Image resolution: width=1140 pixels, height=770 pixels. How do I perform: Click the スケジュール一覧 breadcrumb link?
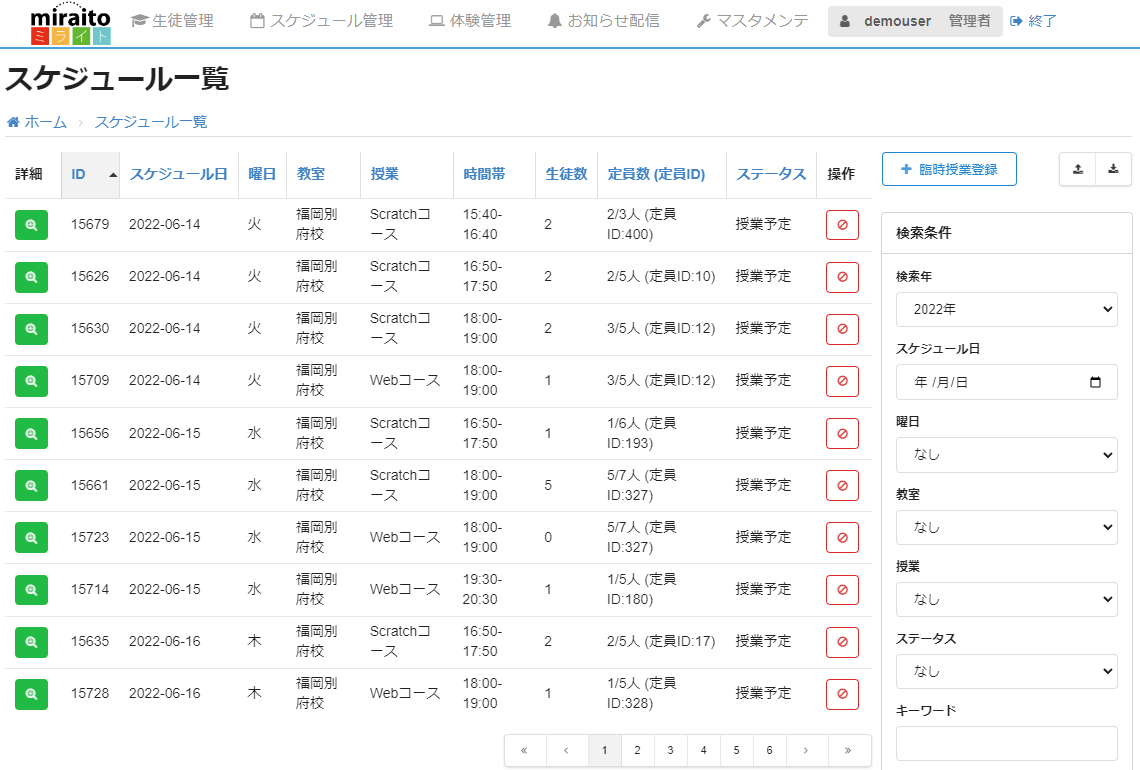151,122
